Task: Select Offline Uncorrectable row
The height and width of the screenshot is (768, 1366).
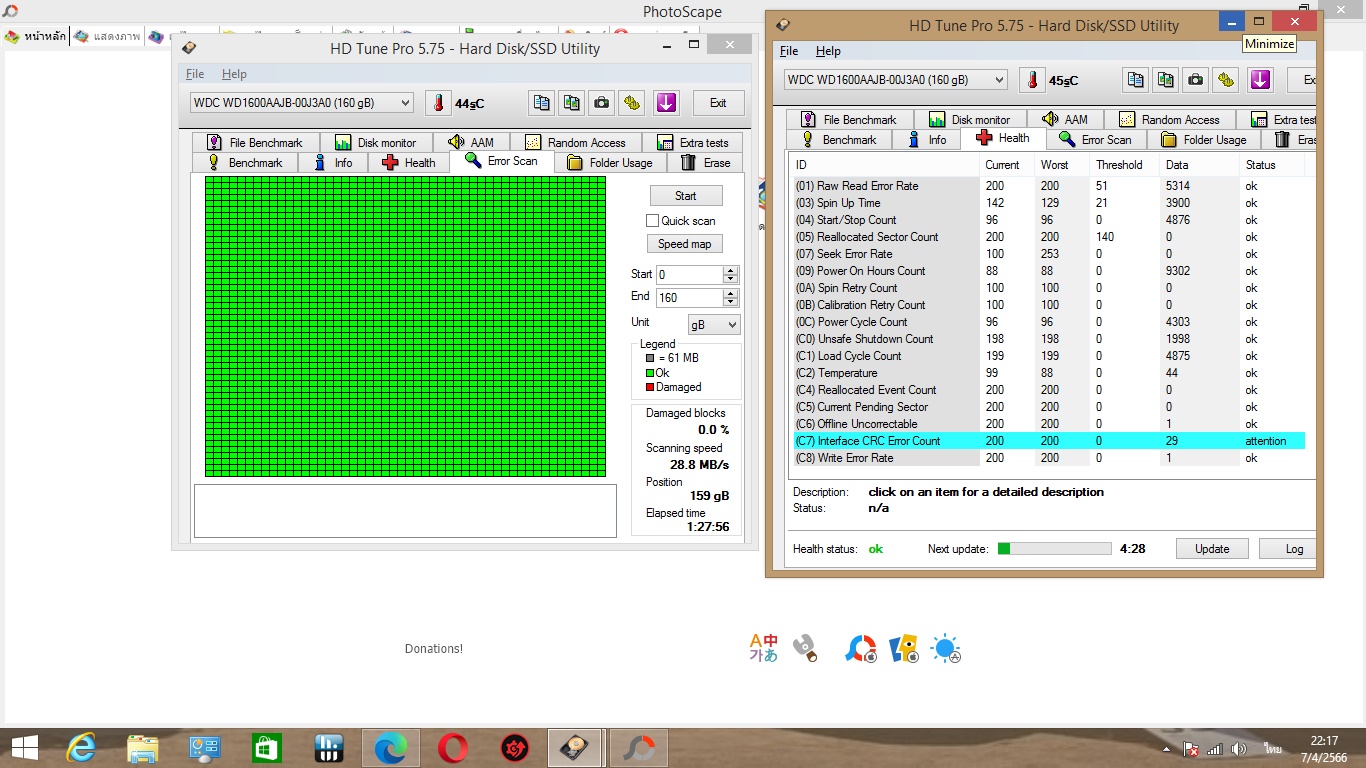Action: pos(1049,424)
